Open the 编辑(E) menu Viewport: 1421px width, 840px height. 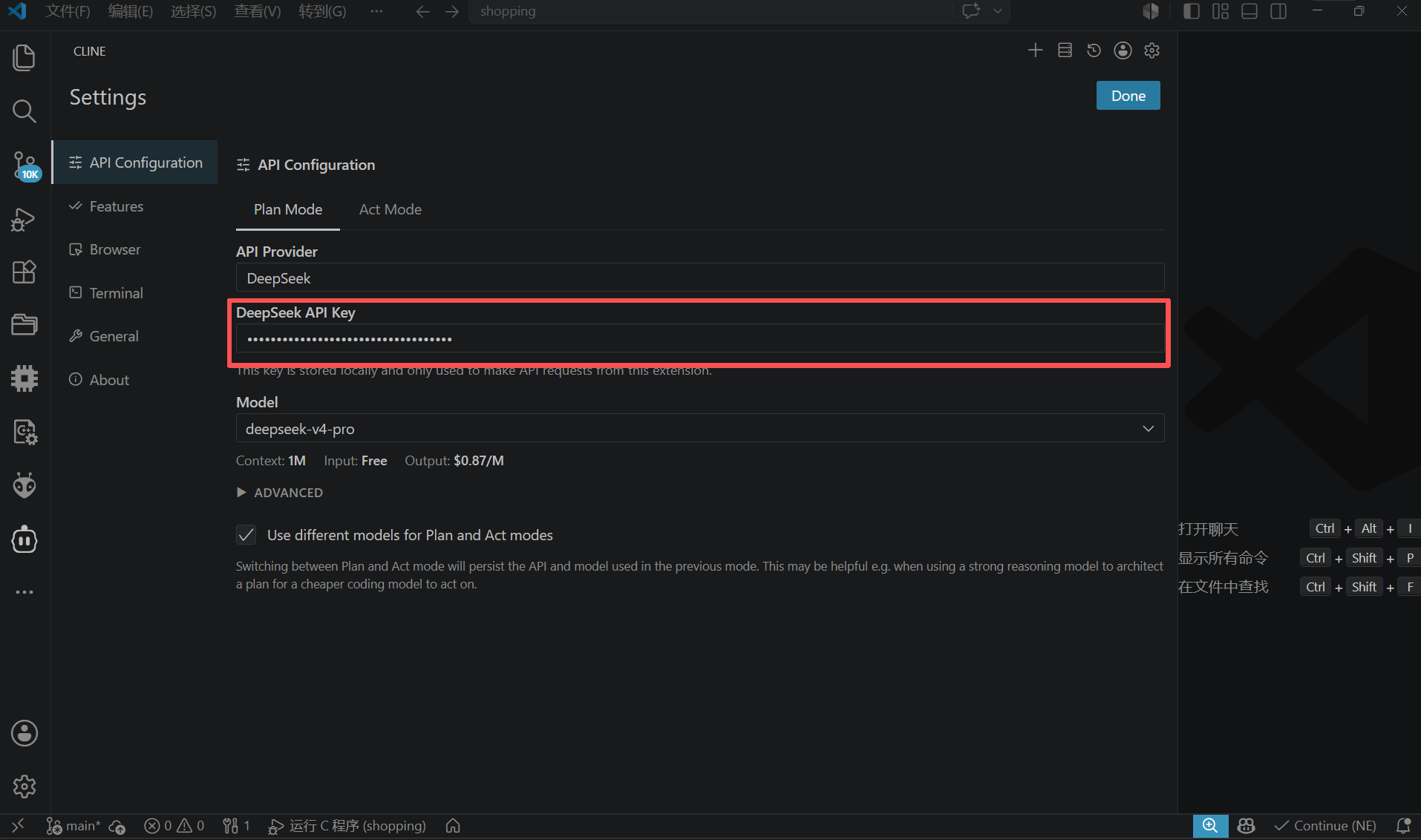(130, 11)
